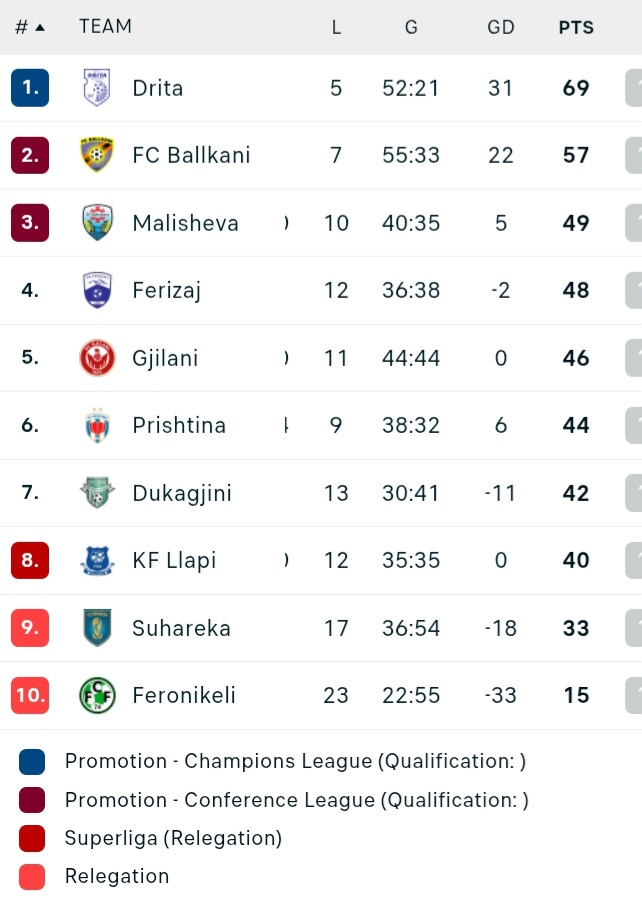The height and width of the screenshot is (917, 642).
Task: Open the Gjilani red circular logo
Action: (x=96, y=358)
